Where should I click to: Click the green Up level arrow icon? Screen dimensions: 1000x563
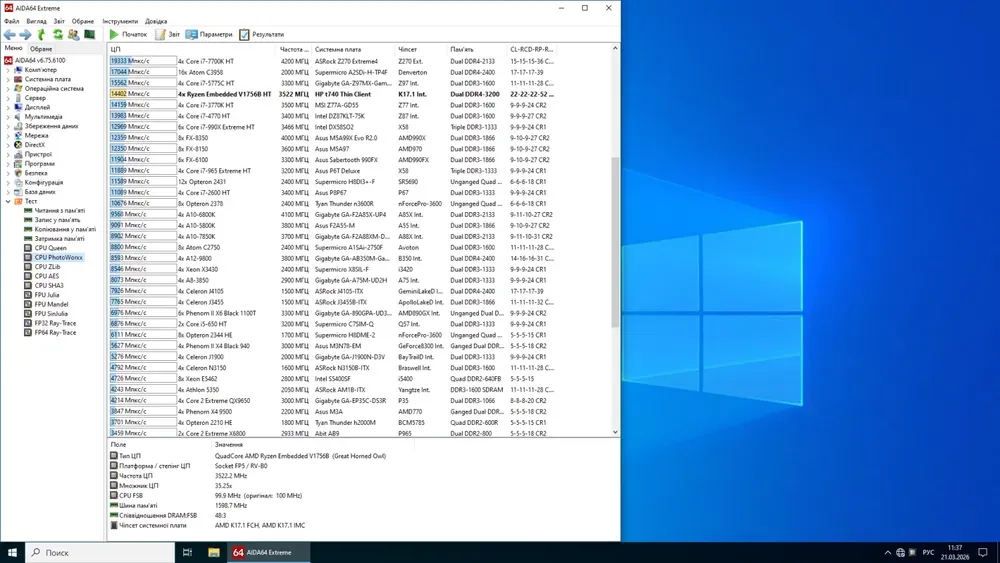click(42, 34)
